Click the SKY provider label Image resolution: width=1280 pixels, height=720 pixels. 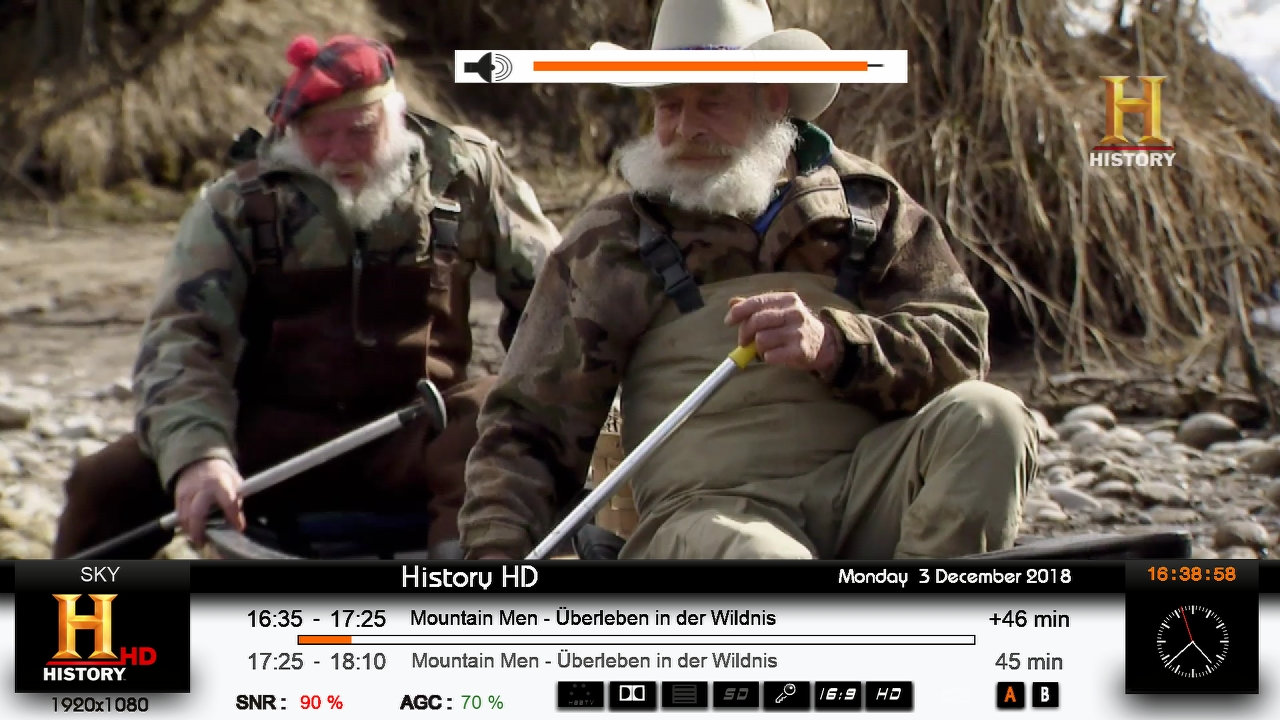point(99,575)
